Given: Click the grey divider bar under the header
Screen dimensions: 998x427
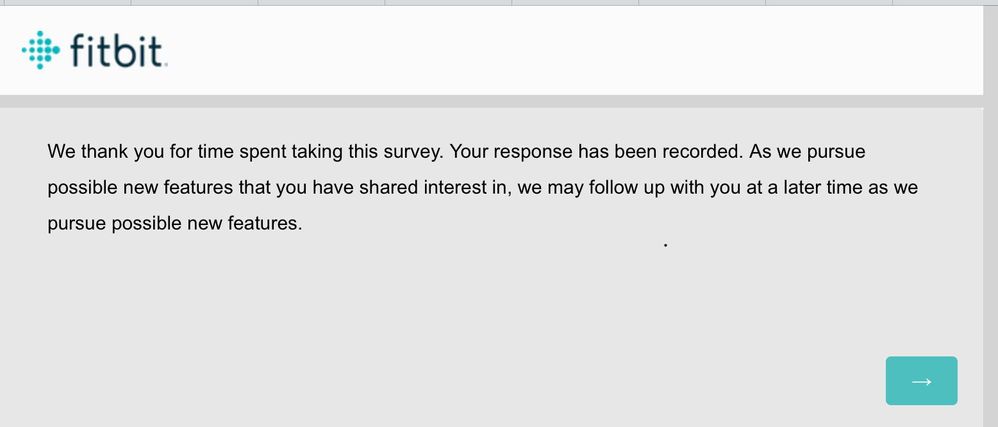Looking at the screenshot, I should (491, 101).
